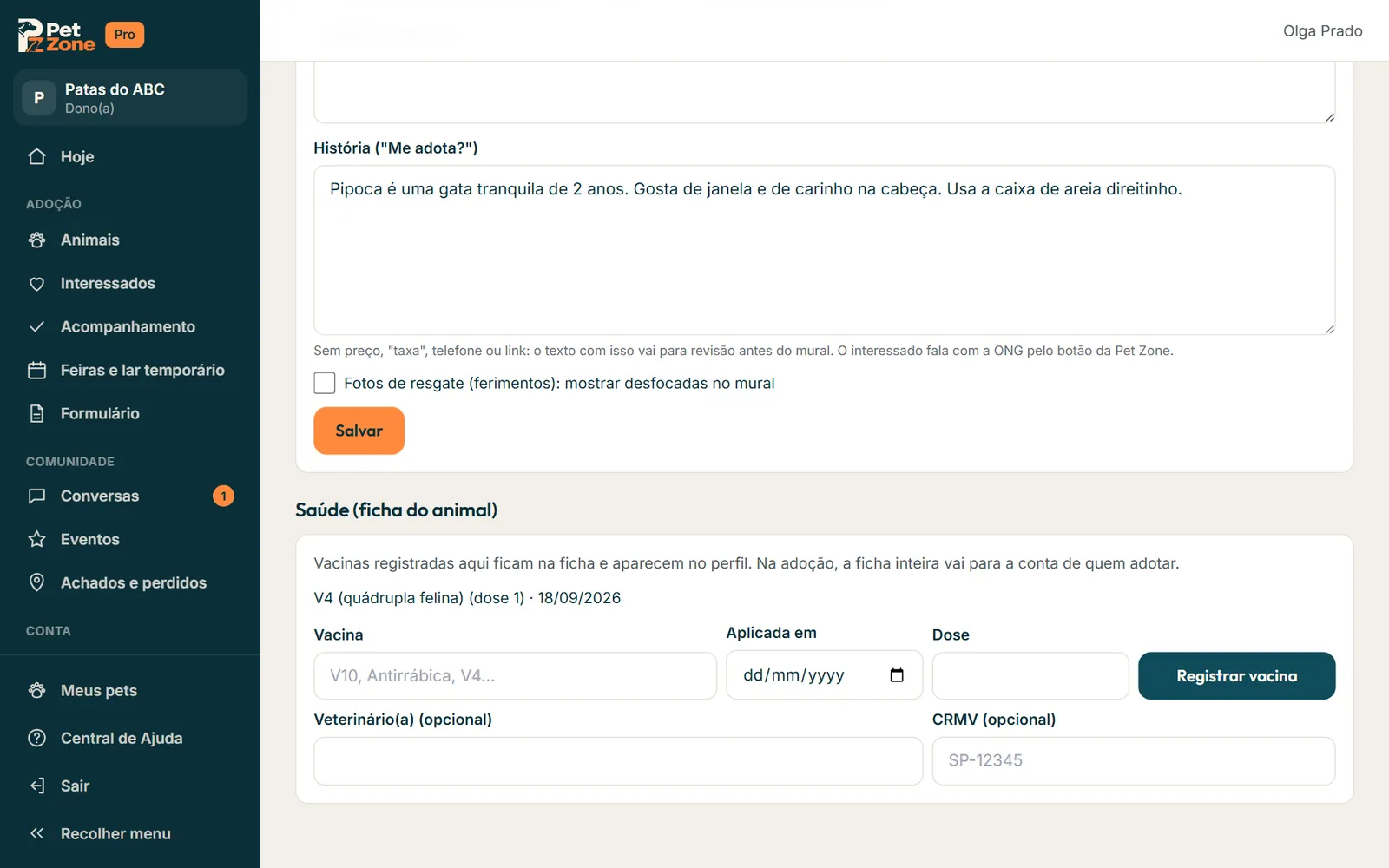Screen dimensions: 1389x868
Task: Enable blurred rescue photos checkbox
Action: pyautogui.click(x=325, y=383)
